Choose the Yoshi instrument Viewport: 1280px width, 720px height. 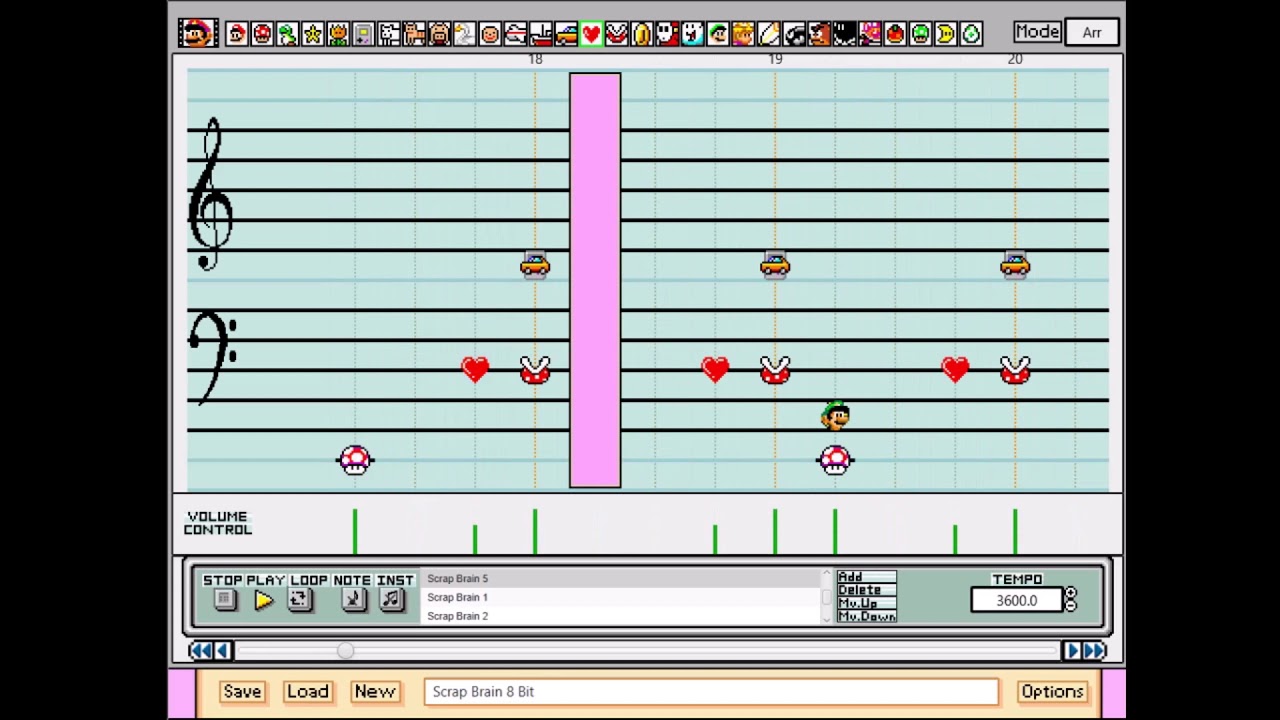click(287, 34)
